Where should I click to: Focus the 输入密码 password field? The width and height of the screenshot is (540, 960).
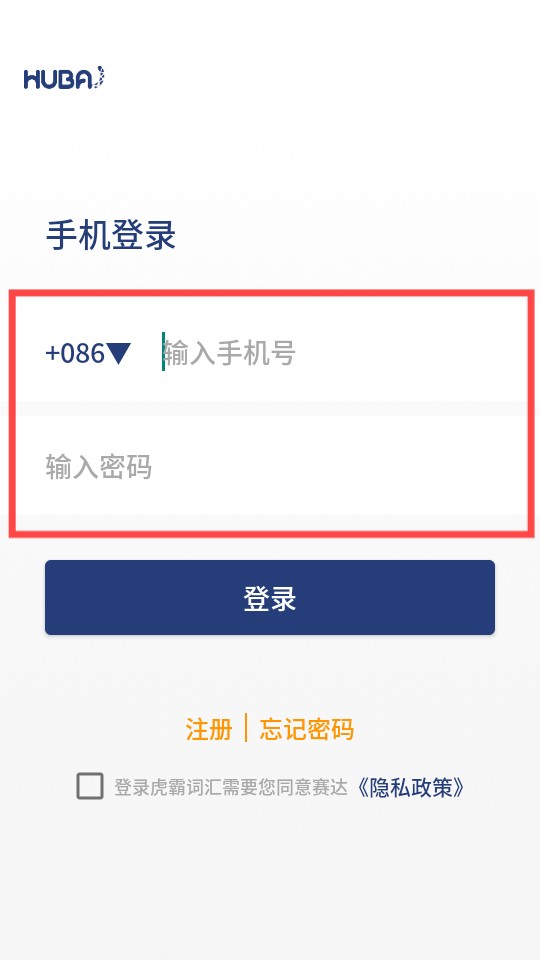tap(270, 467)
